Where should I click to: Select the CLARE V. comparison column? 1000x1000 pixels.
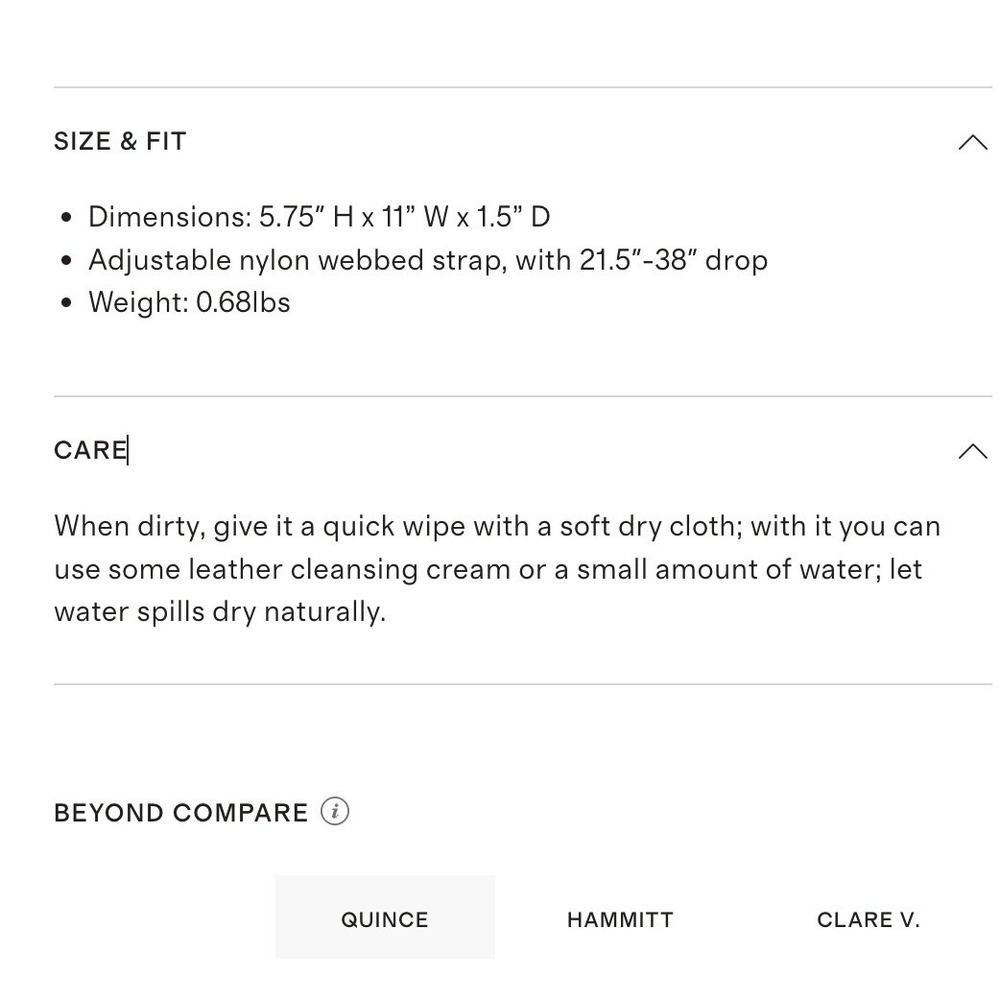point(868,920)
